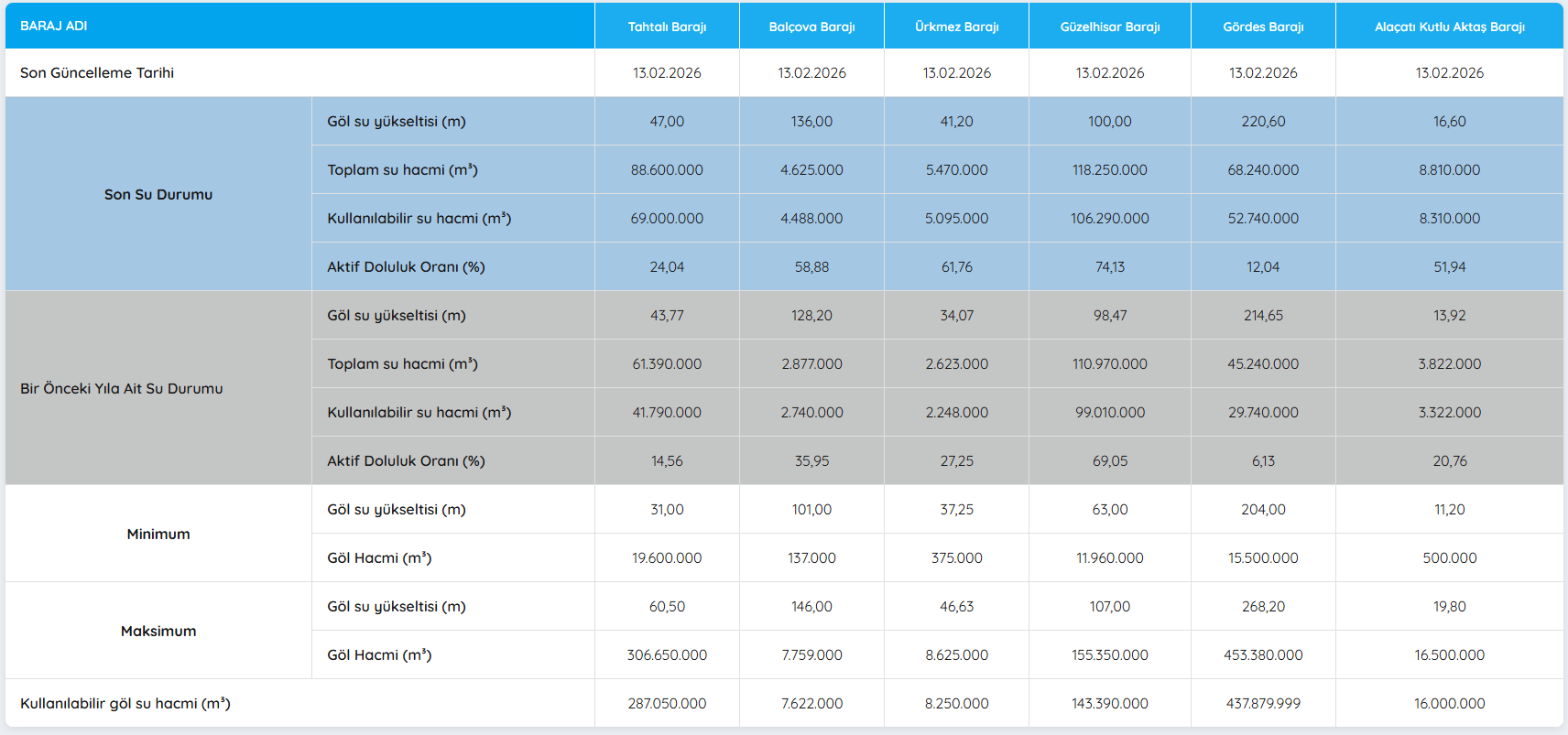Click Güzelhisar's current fill rate value 74,13

(x=1109, y=267)
